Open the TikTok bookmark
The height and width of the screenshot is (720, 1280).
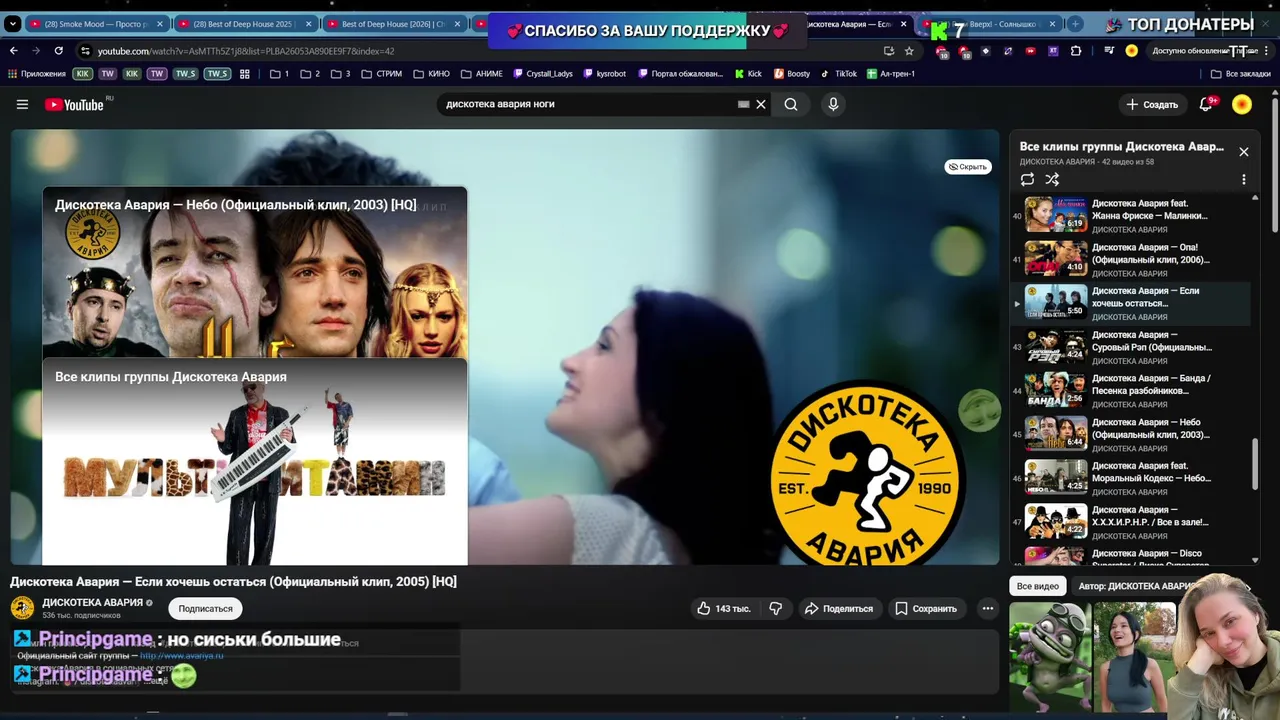click(x=839, y=73)
